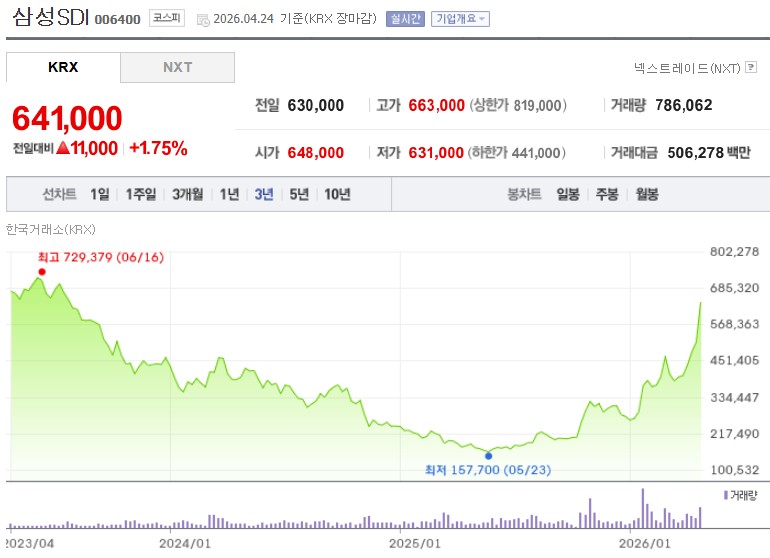Click the 최고 729,379 (06/16) label
This screenshot has height=558, width=770.
(x=101, y=257)
